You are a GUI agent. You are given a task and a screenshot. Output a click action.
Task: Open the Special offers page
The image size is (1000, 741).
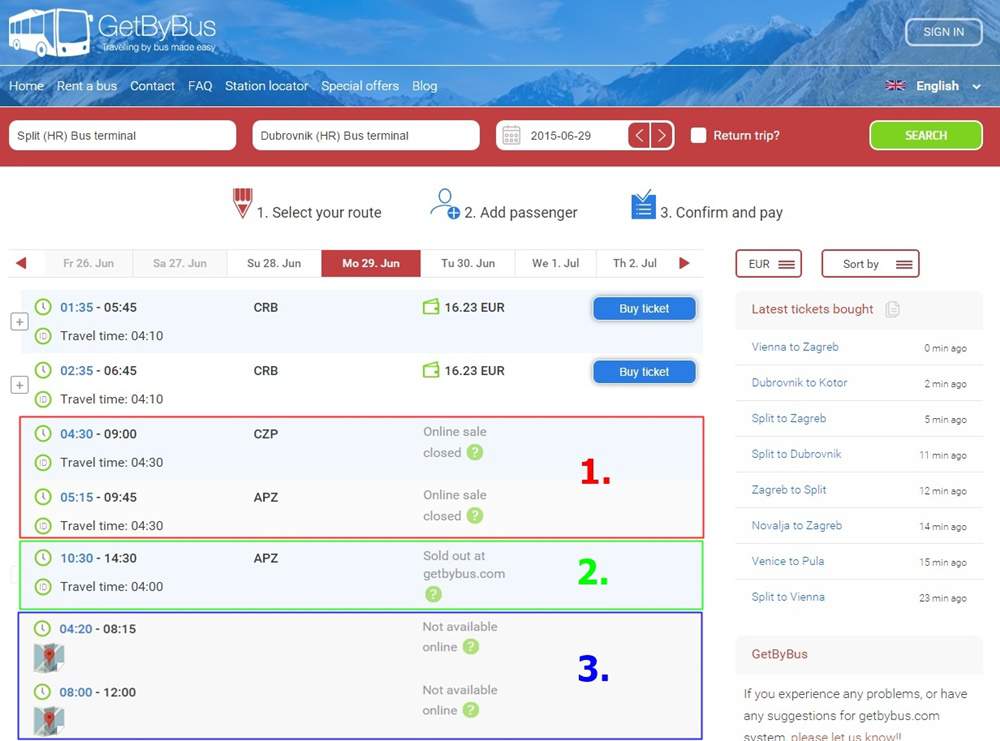pyautogui.click(x=360, y=86)
